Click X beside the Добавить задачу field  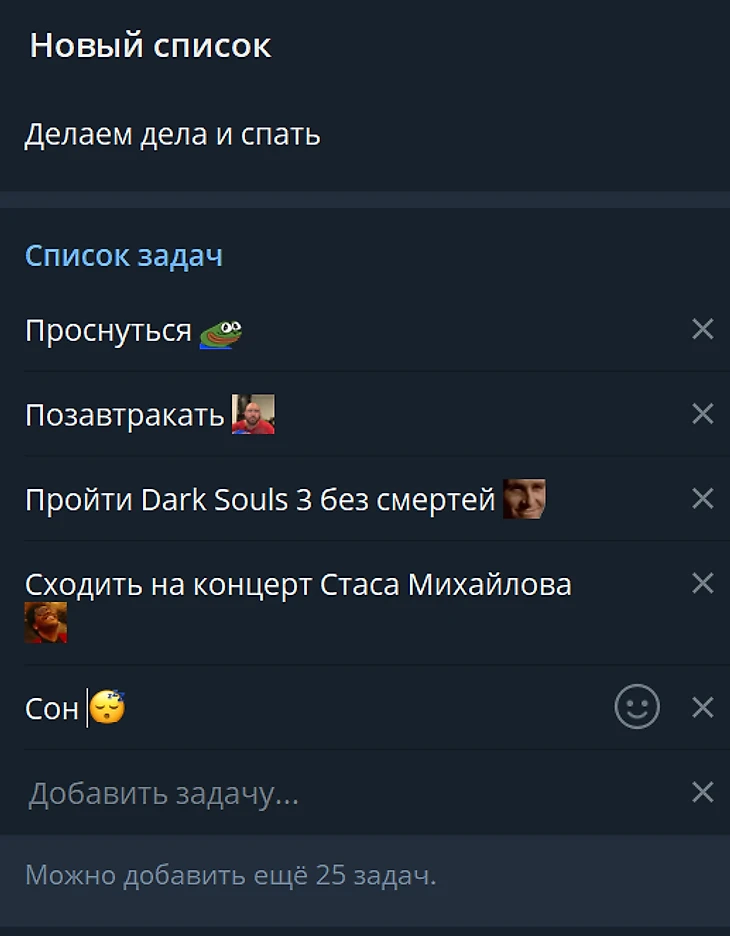tap(703, 792)
